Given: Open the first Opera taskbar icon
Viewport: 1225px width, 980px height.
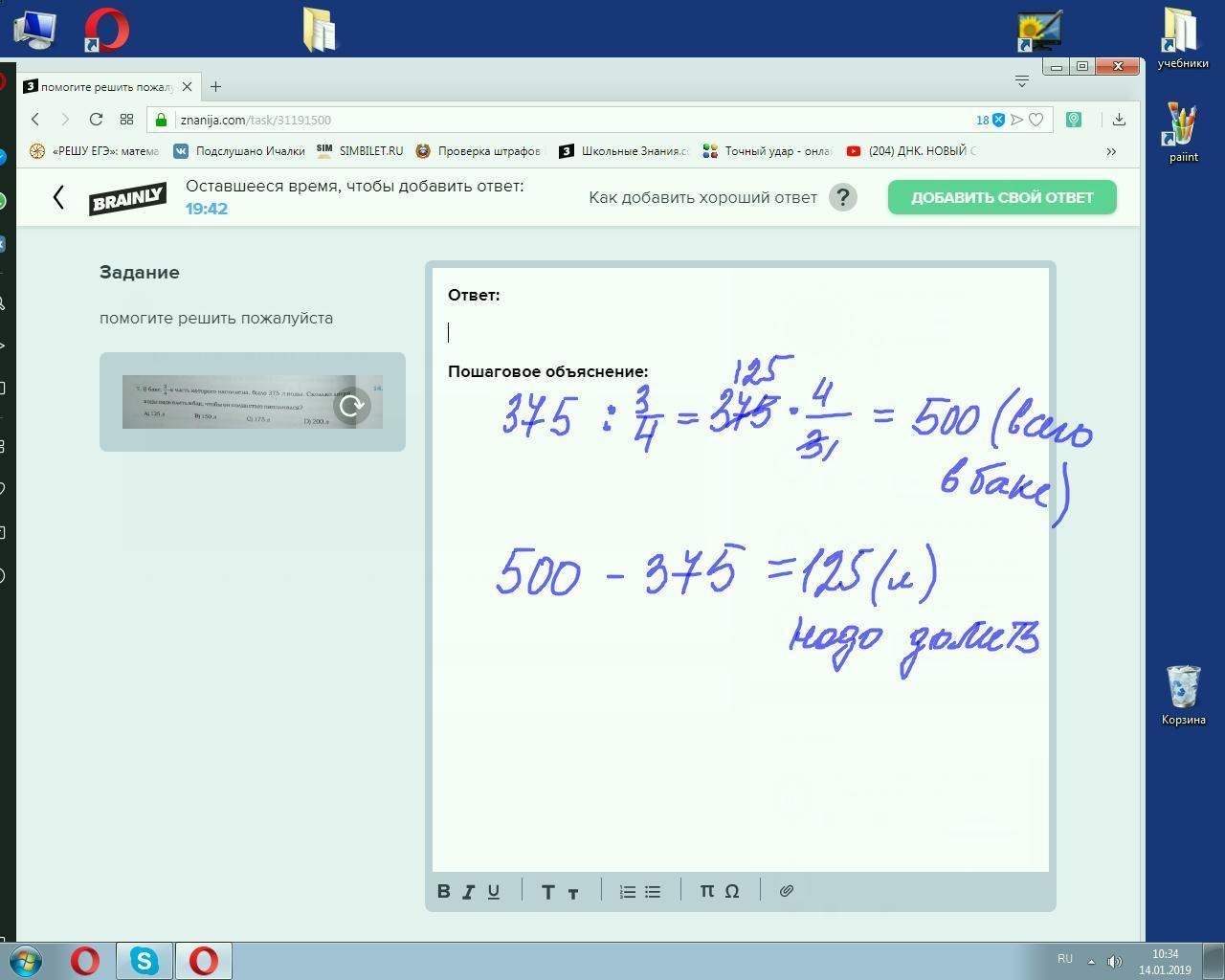Looking at the screenshot, I should pyautogui.click(x=85, y=960).
